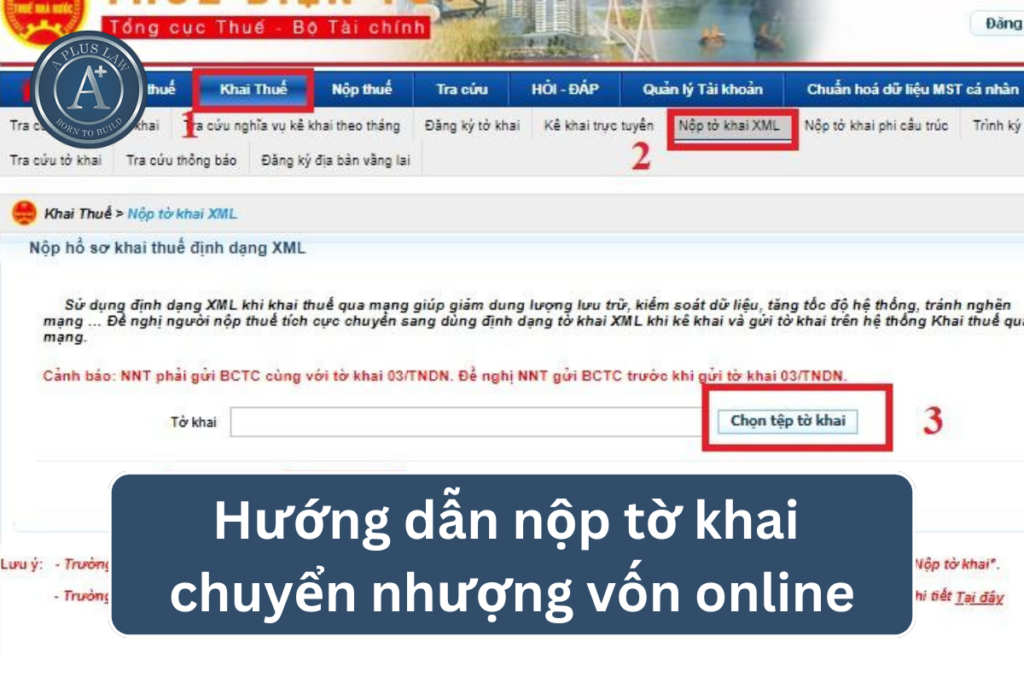The height and width of the screenshot is (683, 1024).
Task: Choose Nộp tờ khai XML submenu
Action: [729, 126]
